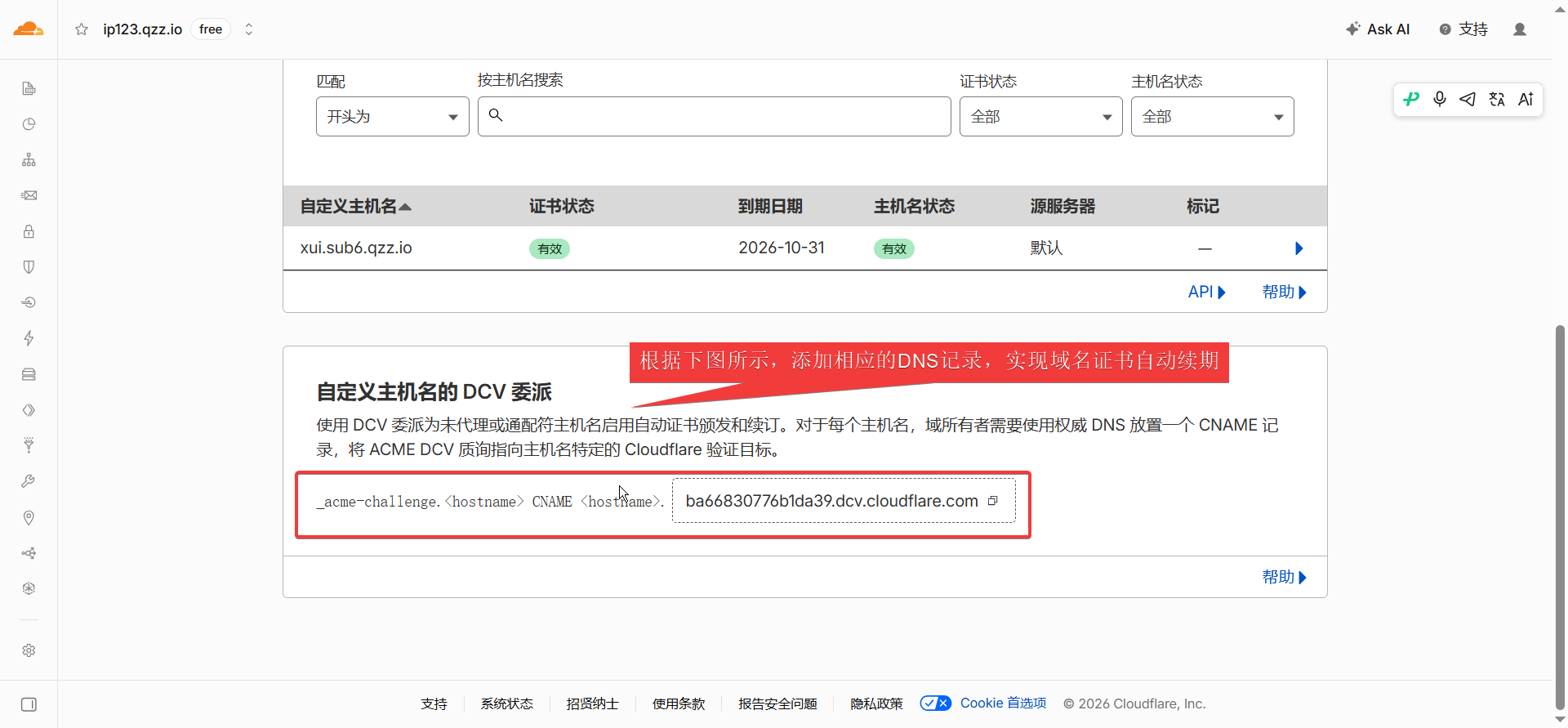The width and height of the screenshot is (1568, 728).
Task: Click the 源服务器 column header
Action: pyautogui.click(x=1062, y=207)
